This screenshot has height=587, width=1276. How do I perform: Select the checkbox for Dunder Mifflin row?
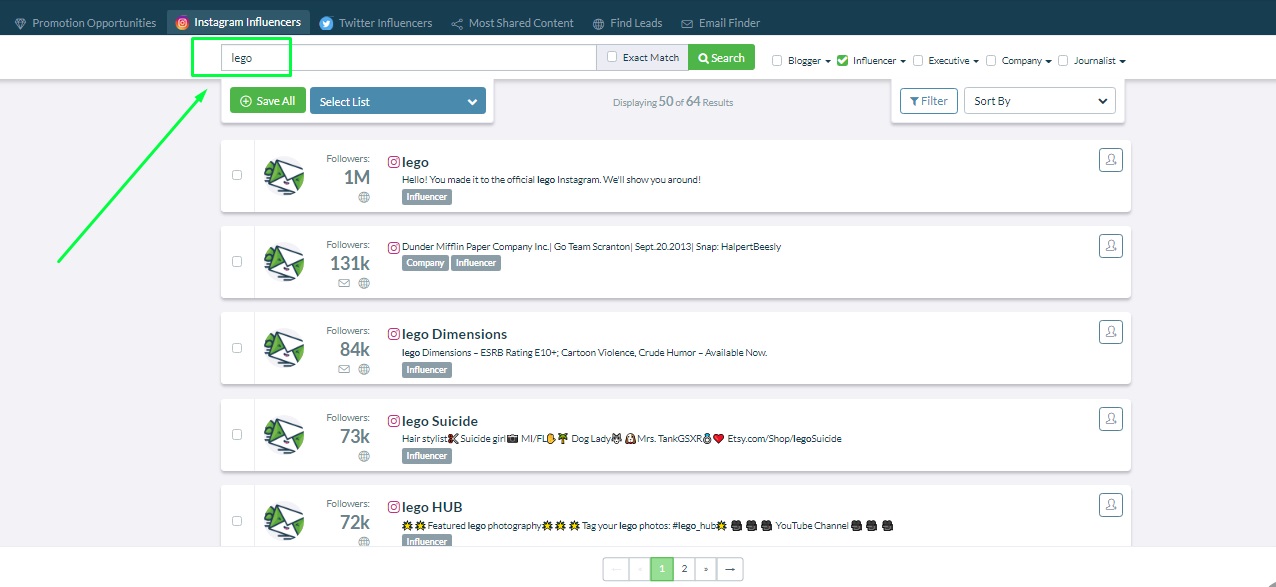[x=237, y=261]
